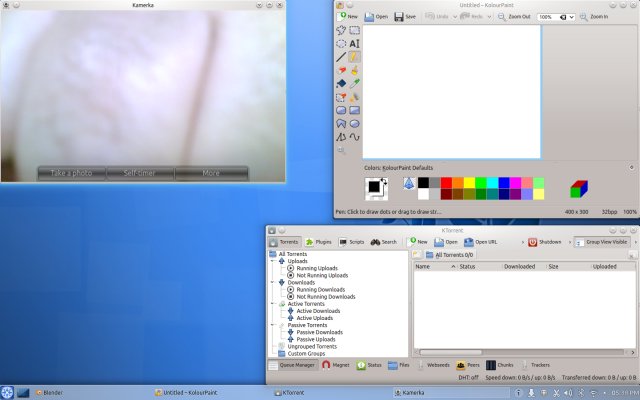Click the Shutdown icon in KTorrent toolbar
This screenshot has width=640, height=400.
533,242
